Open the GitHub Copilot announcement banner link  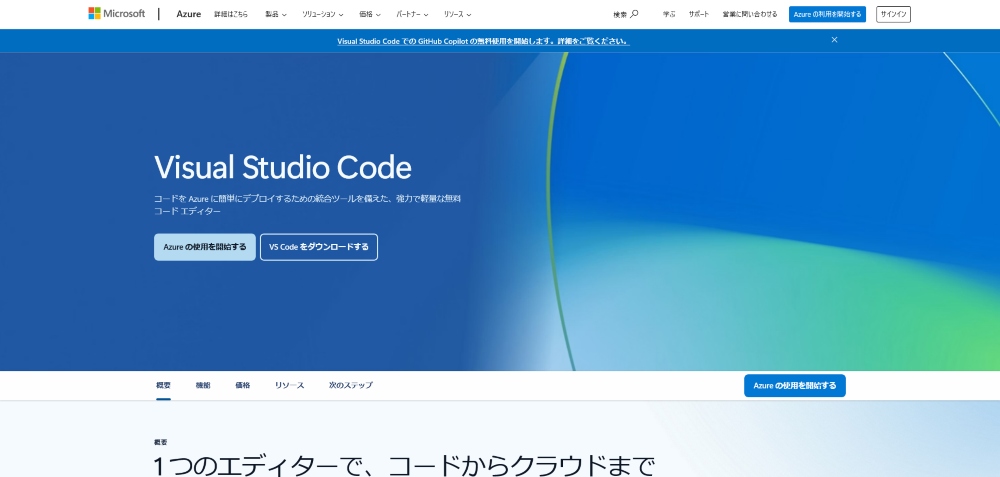483,41
